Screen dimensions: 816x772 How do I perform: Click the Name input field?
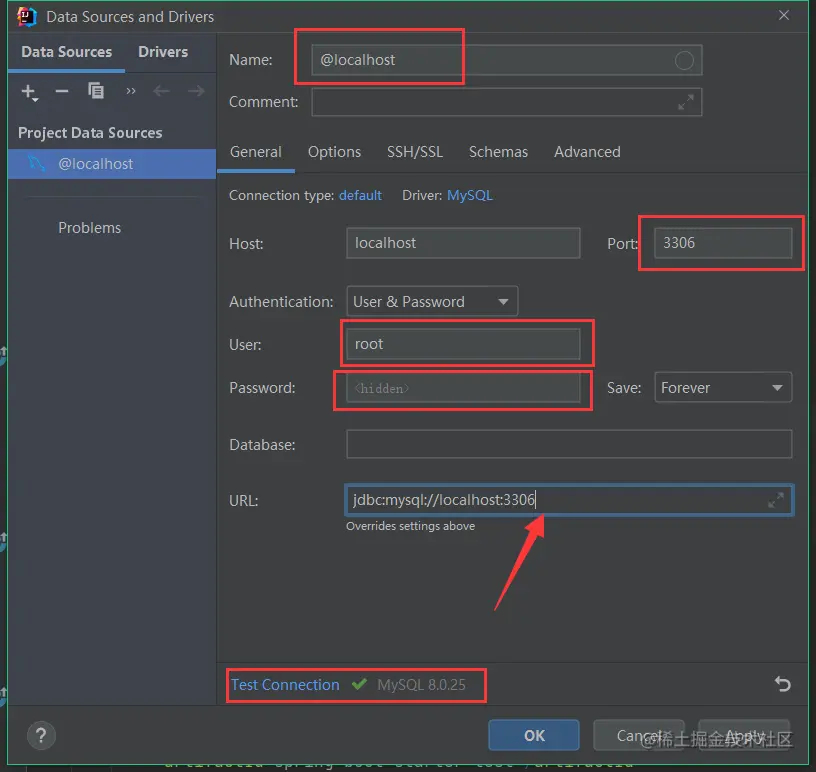point(506,60)
